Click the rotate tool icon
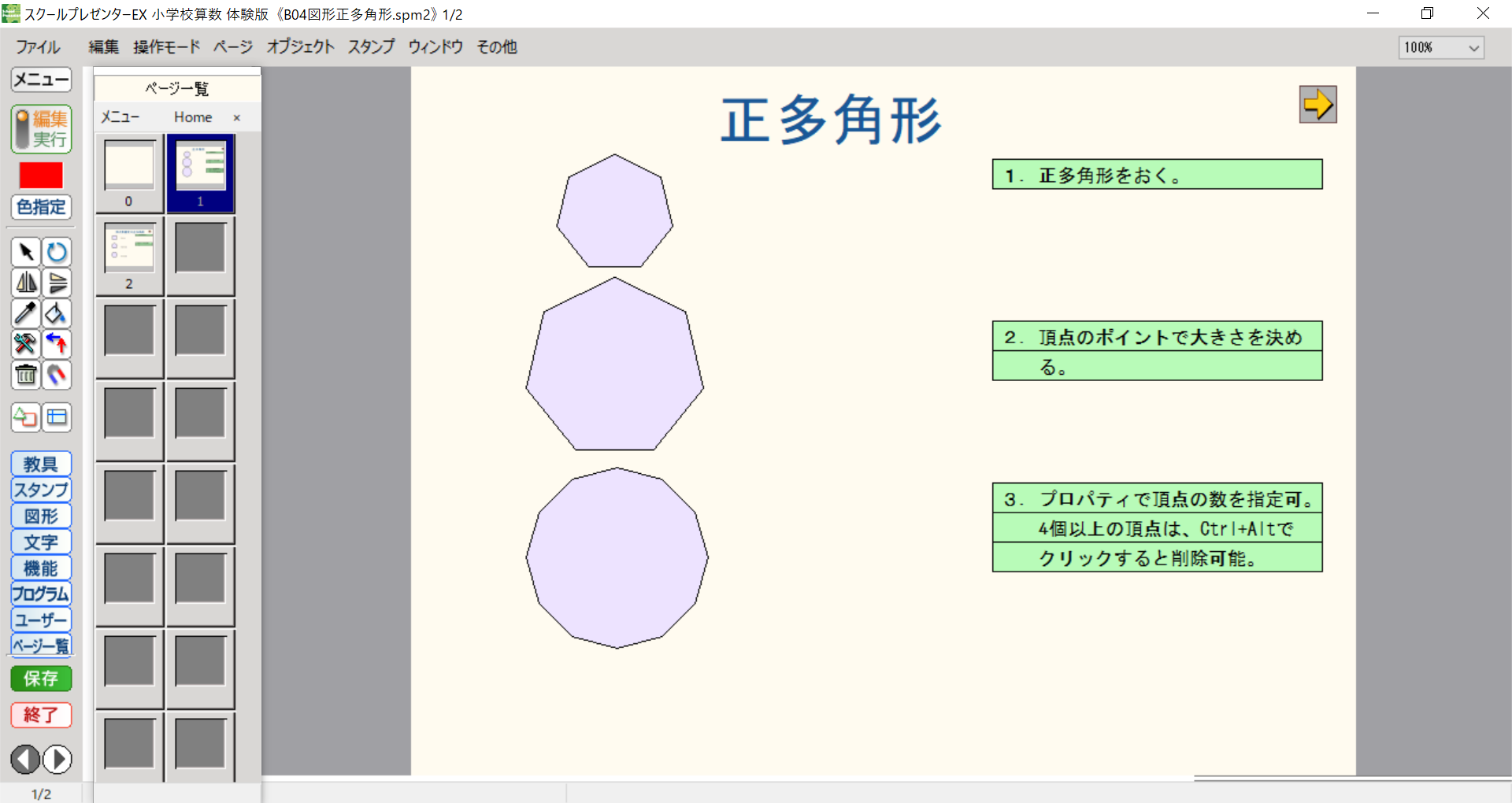Screen dimensions: 1512x803 point(57,252)
